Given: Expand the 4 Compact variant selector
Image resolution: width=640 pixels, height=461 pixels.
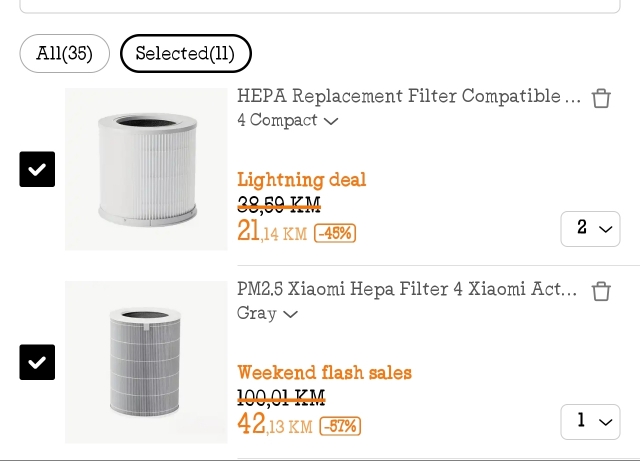Looking at the screenshot, I should tap(287, 121).
